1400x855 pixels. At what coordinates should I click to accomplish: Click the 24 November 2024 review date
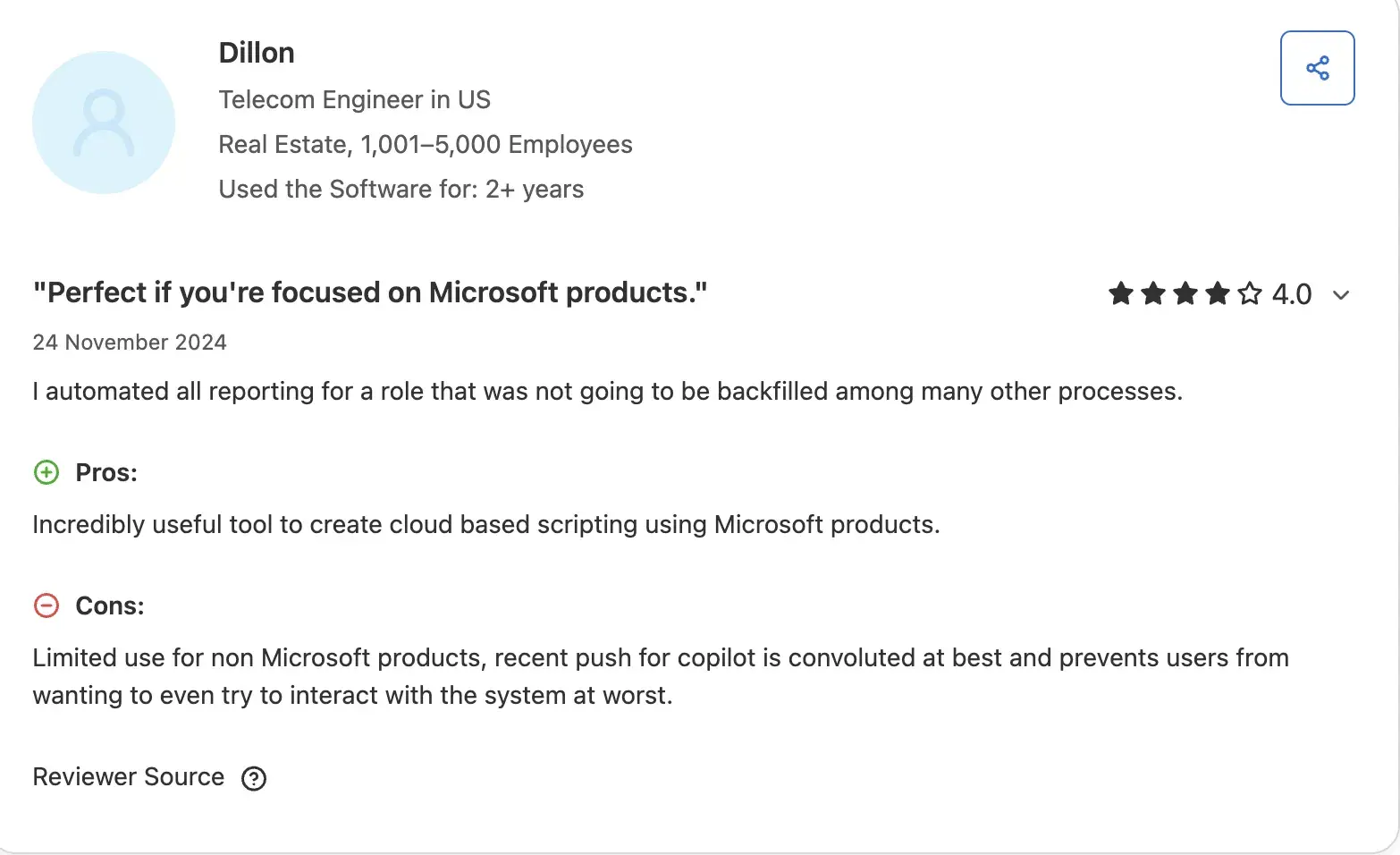coord(130,343)
